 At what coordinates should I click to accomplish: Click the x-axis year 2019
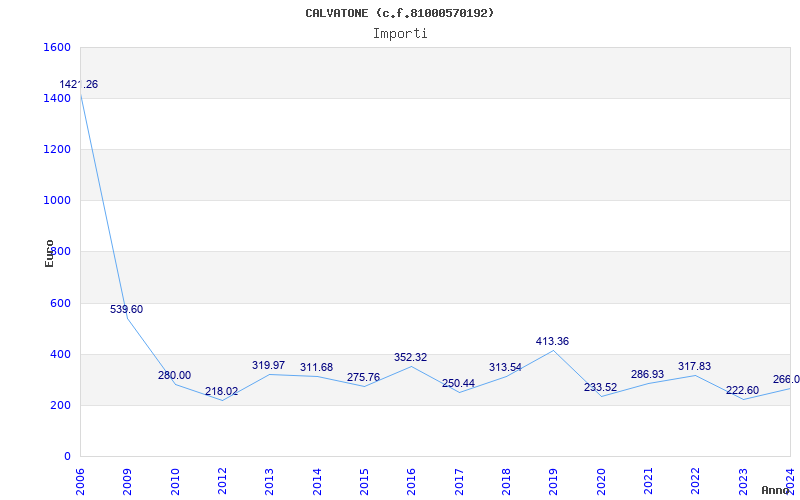(x=553, y=482)
